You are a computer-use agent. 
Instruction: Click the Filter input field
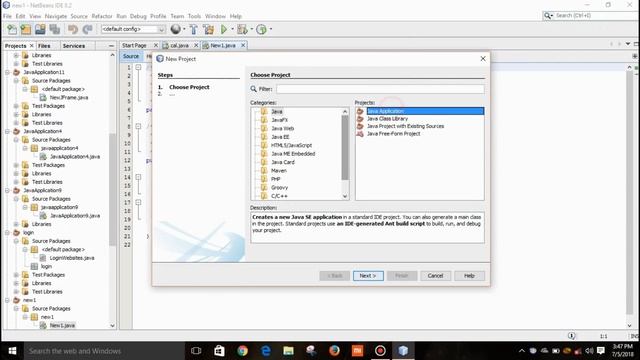click(380, 89)
